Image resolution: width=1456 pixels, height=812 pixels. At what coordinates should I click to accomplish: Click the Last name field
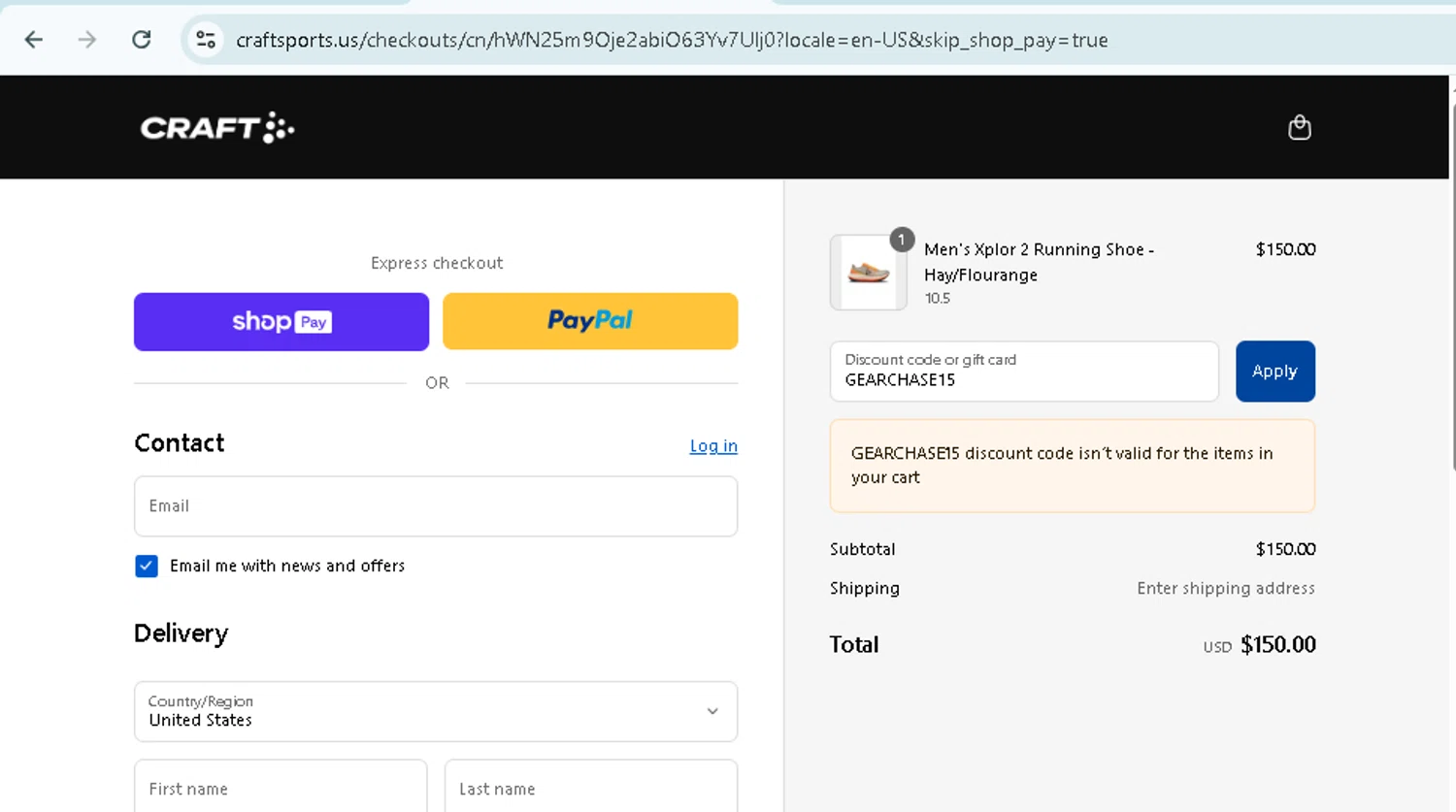591,787
